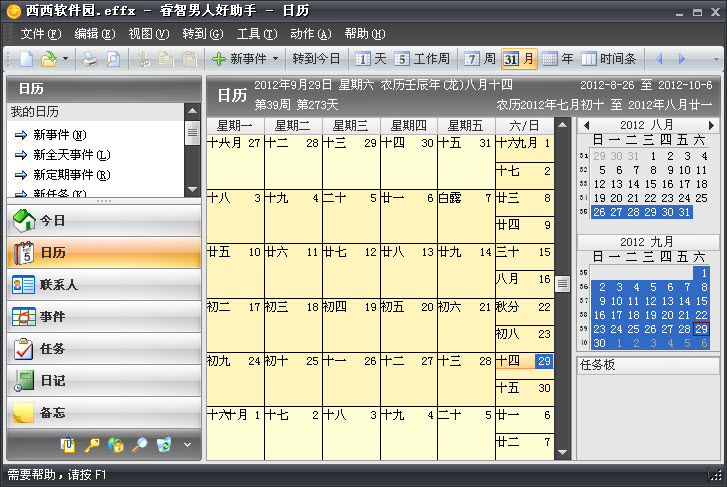Click the print preview icon in toolbar
Image resolution: width=727 pixels, height=487 pixels.
[112, 59]
